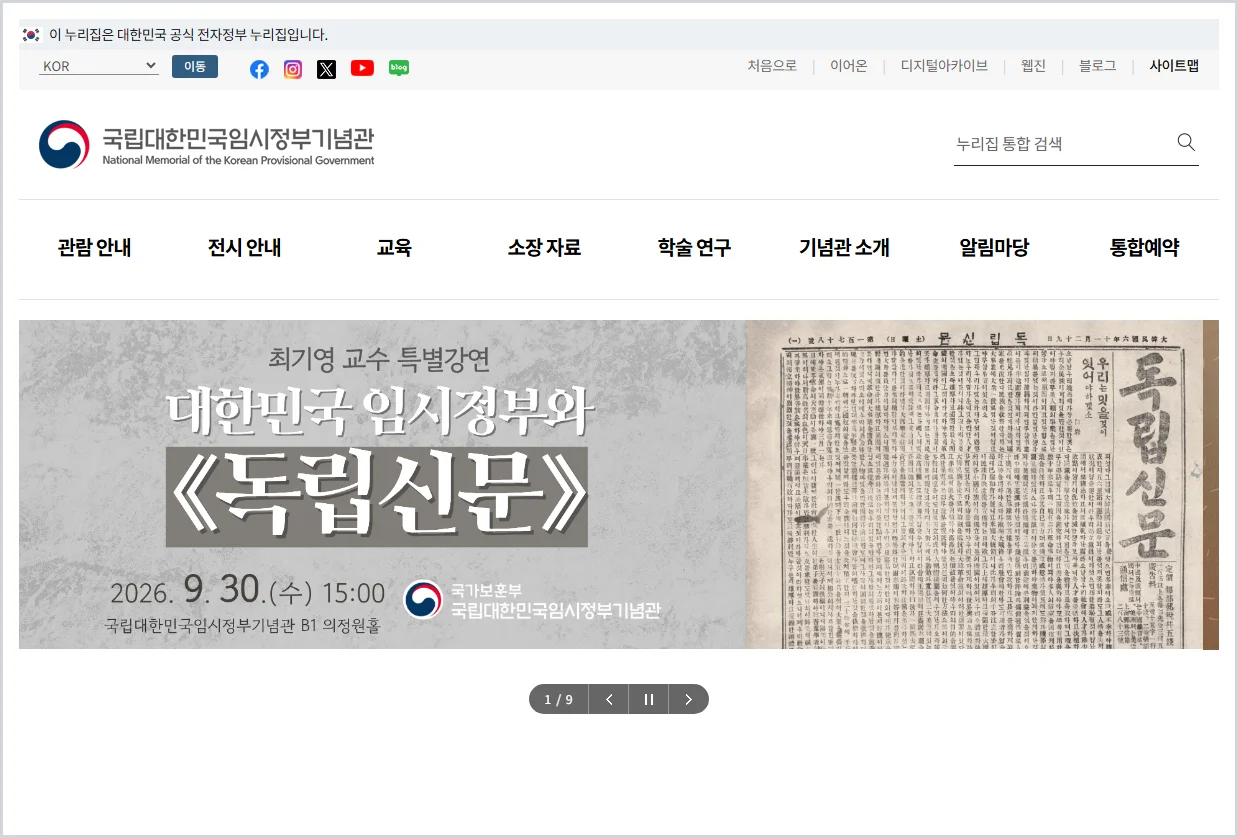
Task: Open the 전시 안내 menu
Action: point(244,248)
